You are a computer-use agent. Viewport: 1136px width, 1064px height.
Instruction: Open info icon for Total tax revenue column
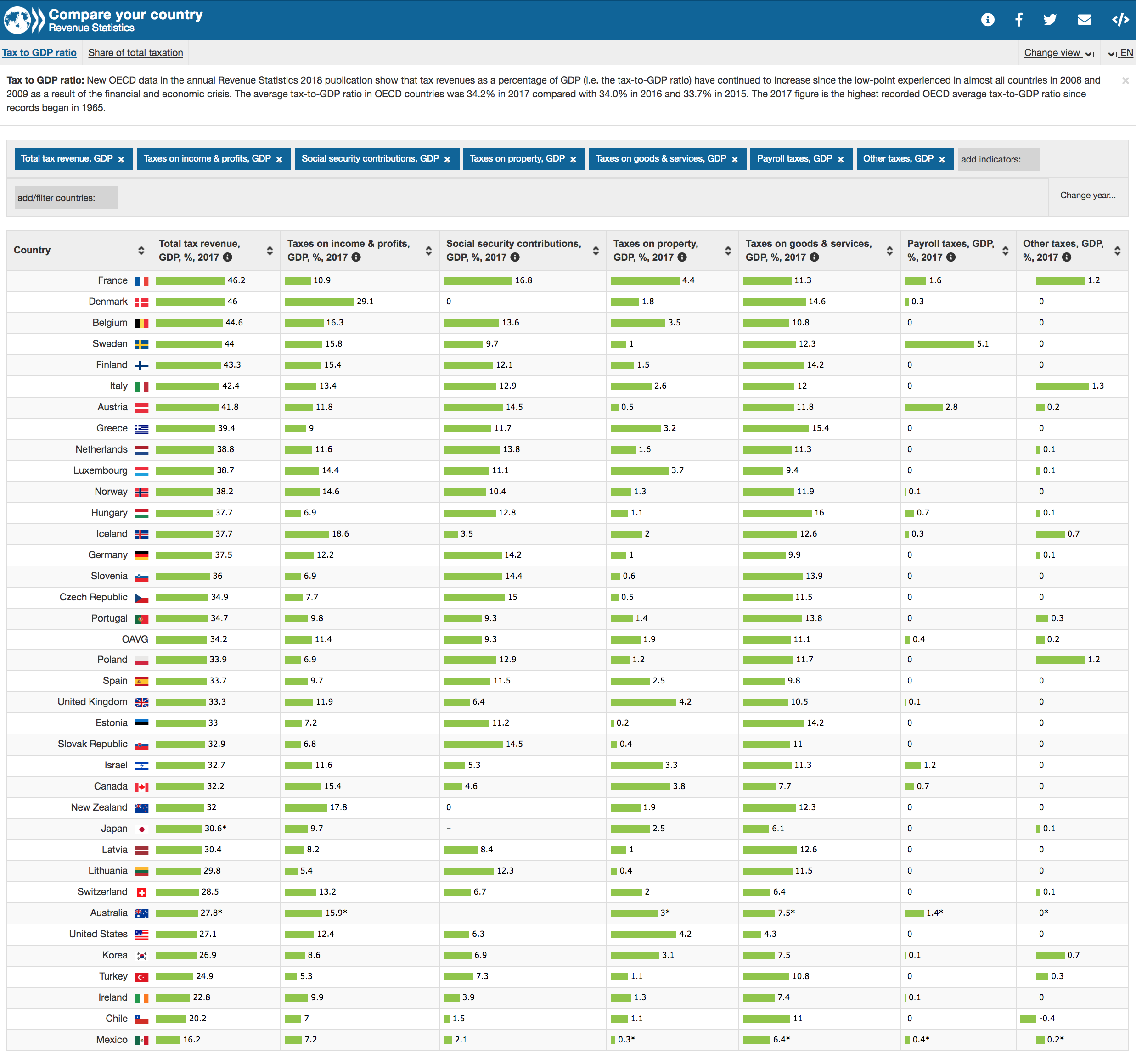227,258
